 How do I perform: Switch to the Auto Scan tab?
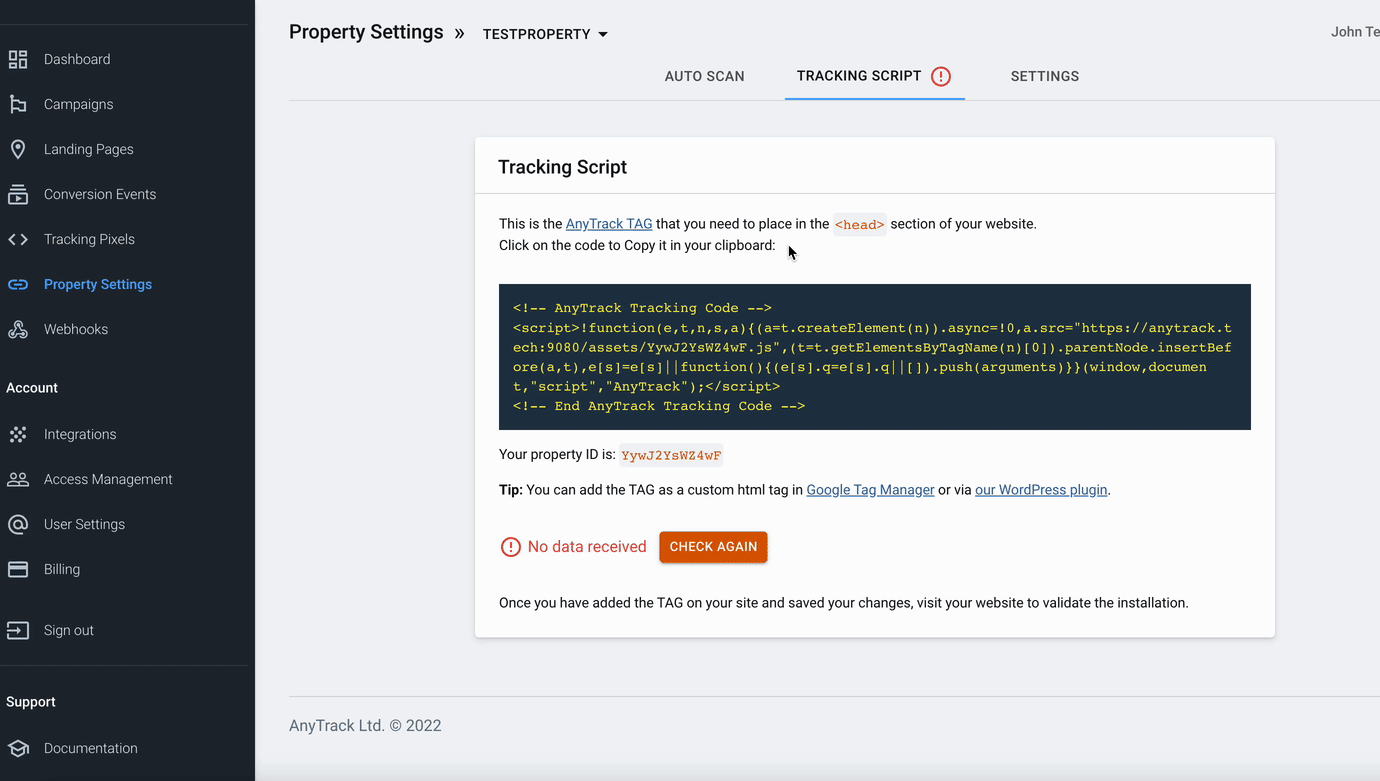pyautogui.click(x=705, y=76)
